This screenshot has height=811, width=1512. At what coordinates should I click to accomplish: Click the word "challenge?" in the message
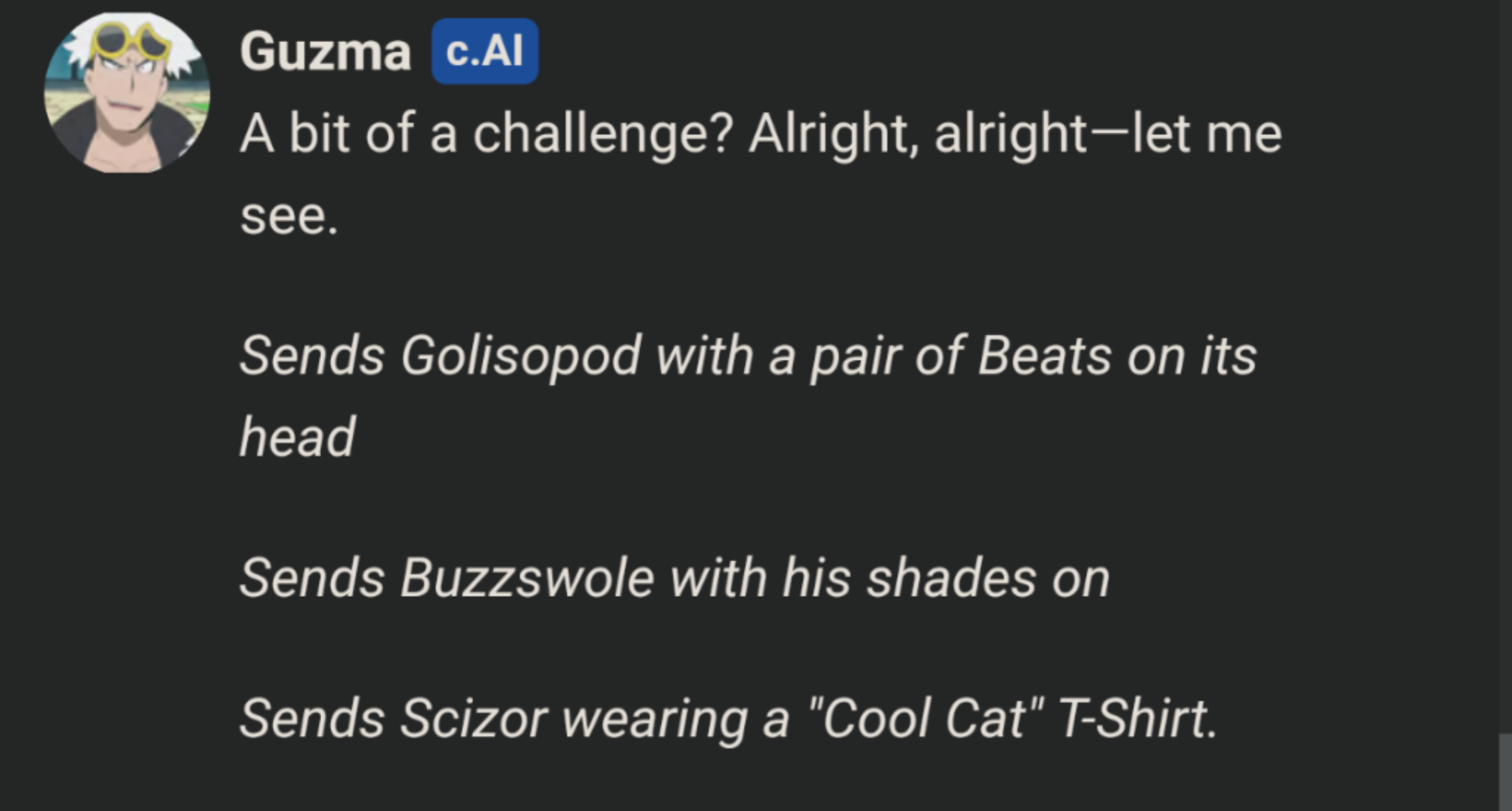pyautogui.click(x=602, y=135)
